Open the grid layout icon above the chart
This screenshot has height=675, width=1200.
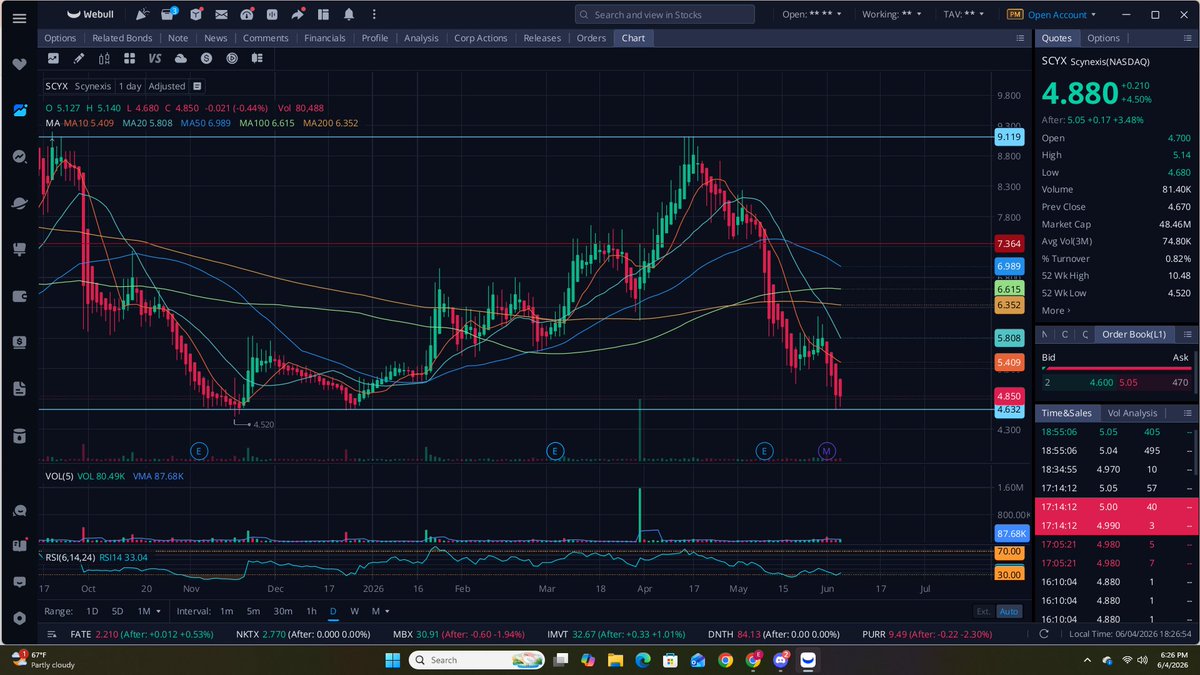[x=130, y=59]
